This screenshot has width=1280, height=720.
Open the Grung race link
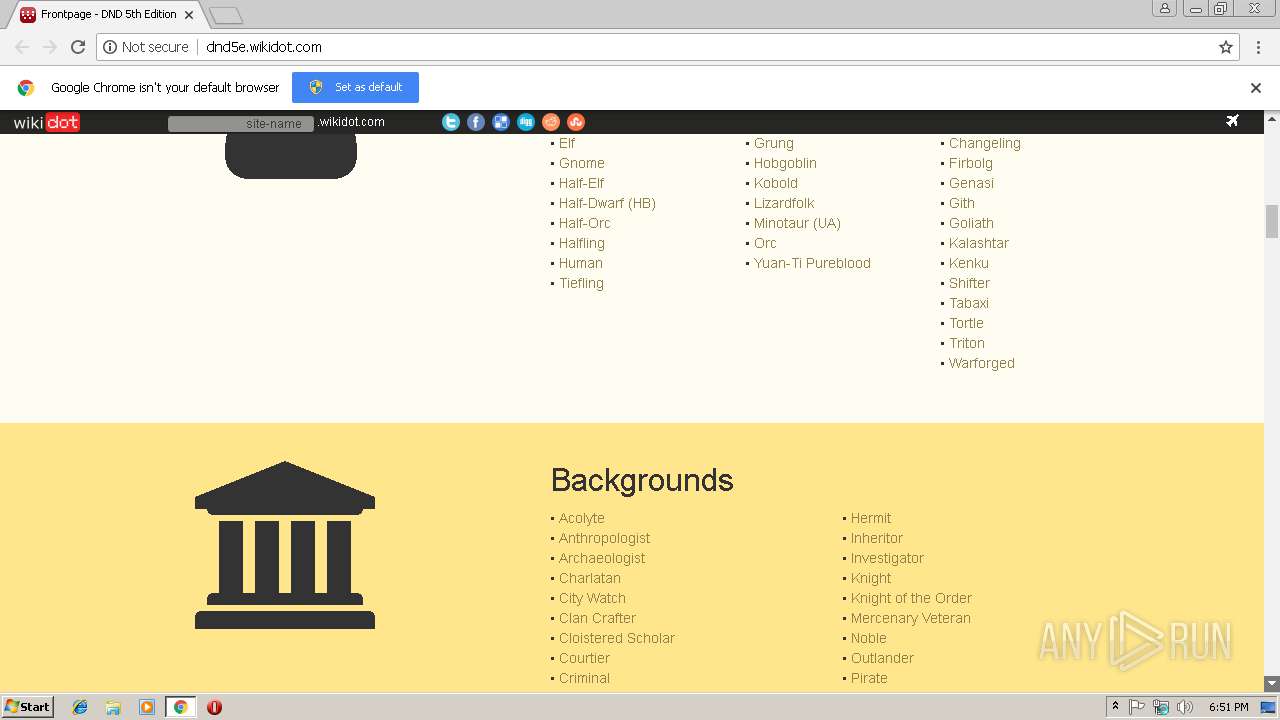click(774, 143)
